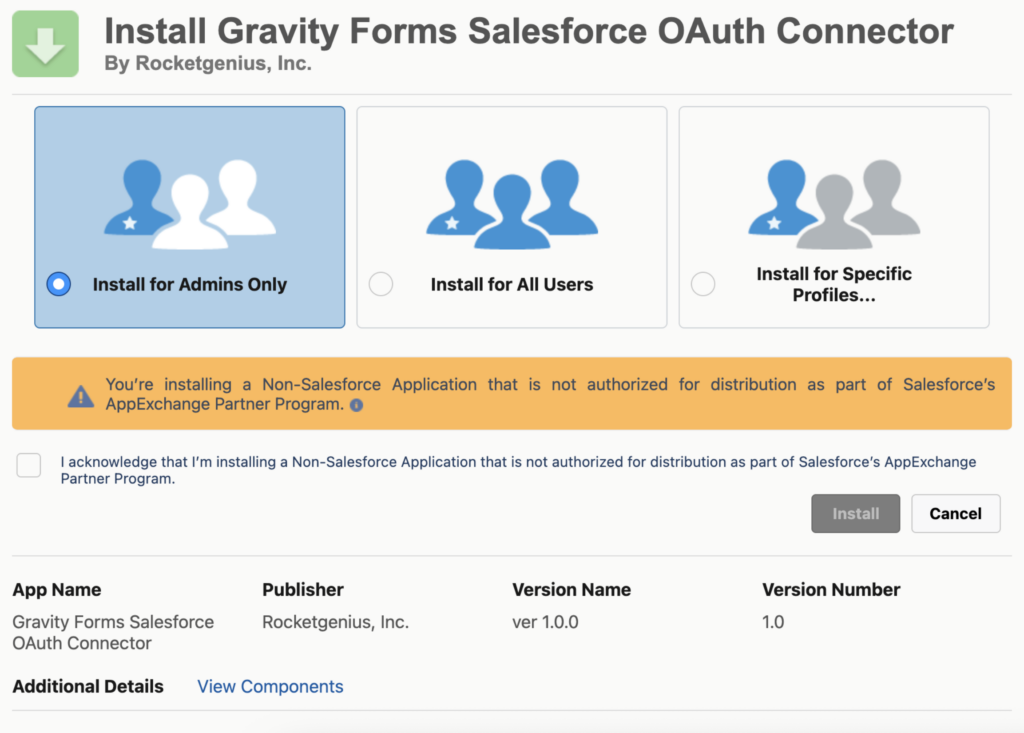Select Install for All Users radio button
Screen dimensions: 1024x733
pos(381,284)
